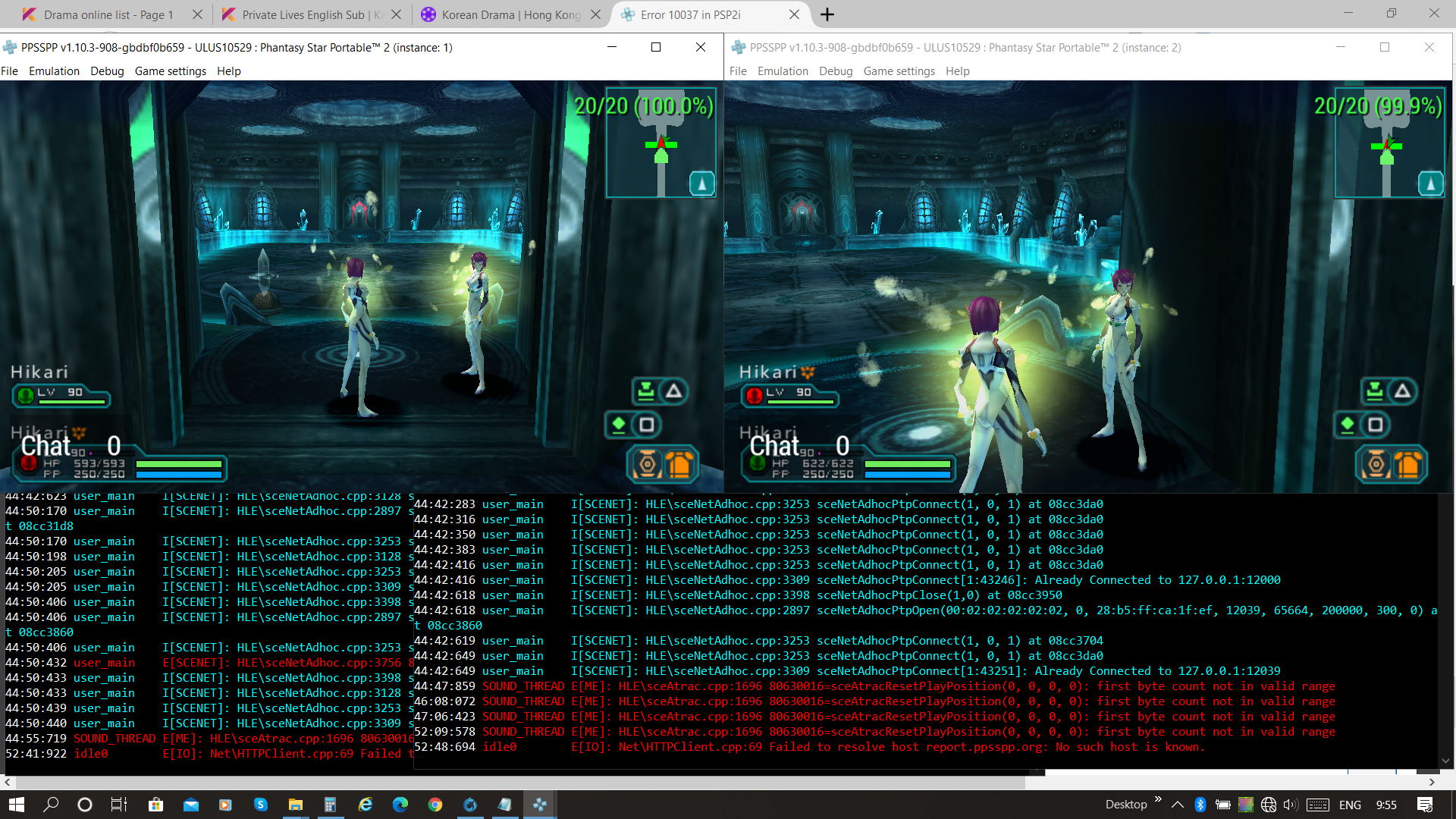Expand the hidden system tray icons chevron
Viewport: 1456px width, 819px height.
coord(1177,805)
